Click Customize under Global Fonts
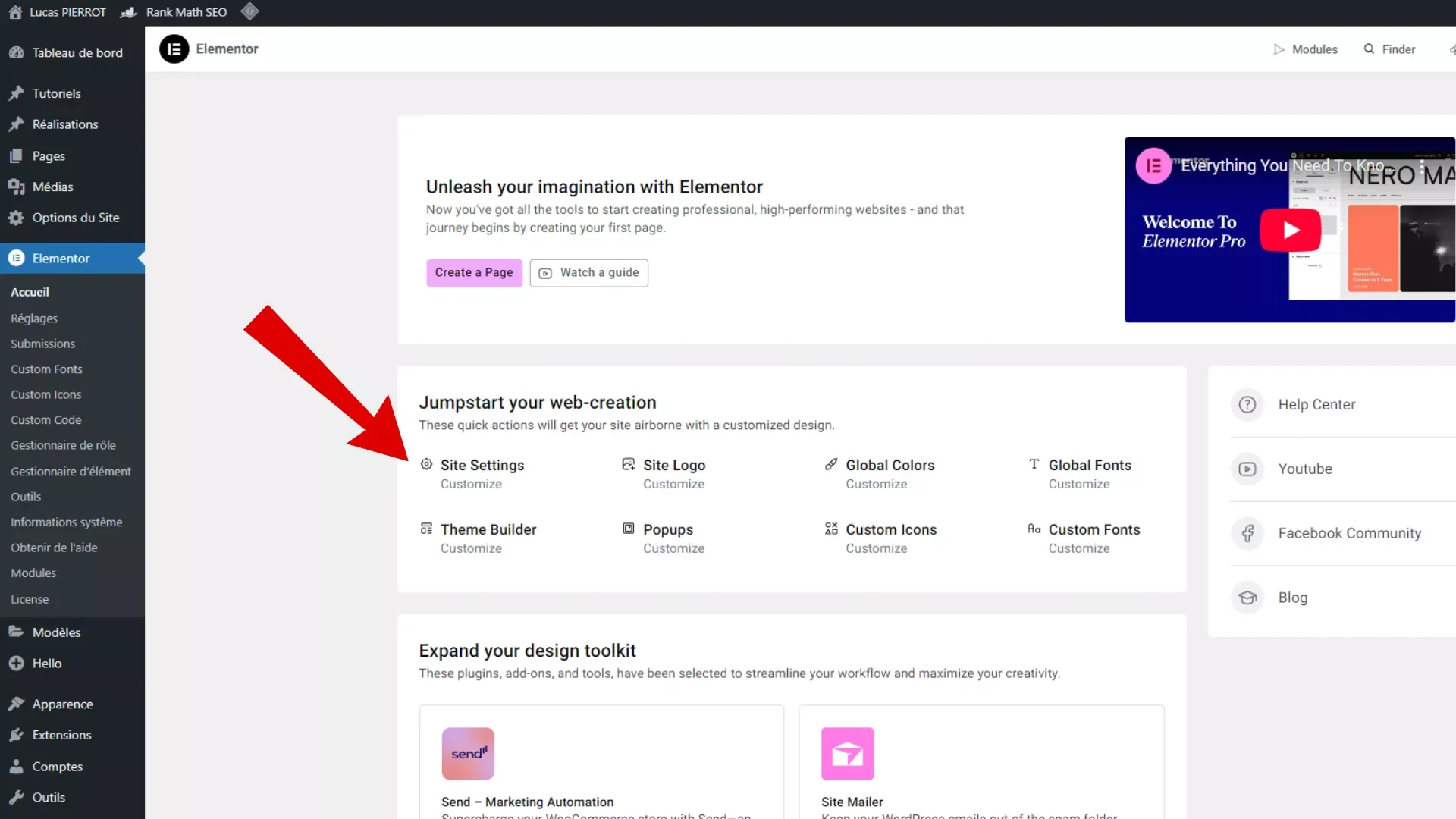 pyautogui.click(x=1079, y=485)
